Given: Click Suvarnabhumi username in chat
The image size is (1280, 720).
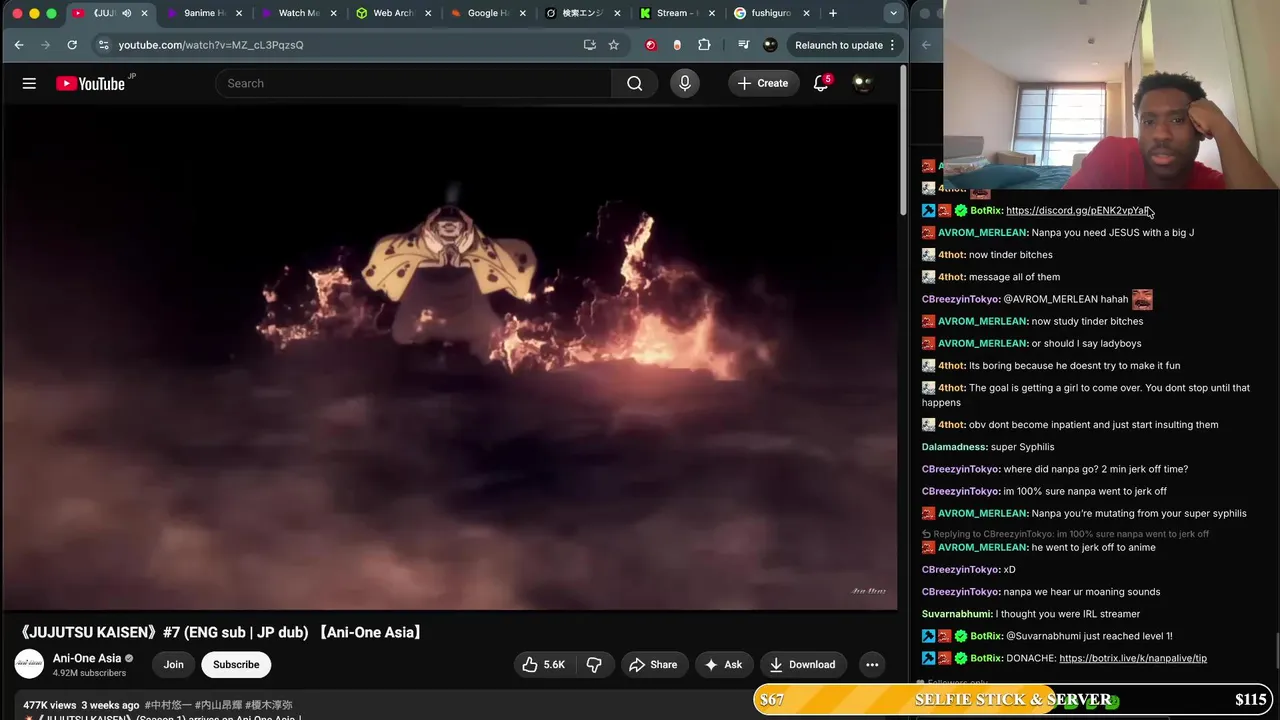Looking at the screenshot, I should (x=957, y=614).
